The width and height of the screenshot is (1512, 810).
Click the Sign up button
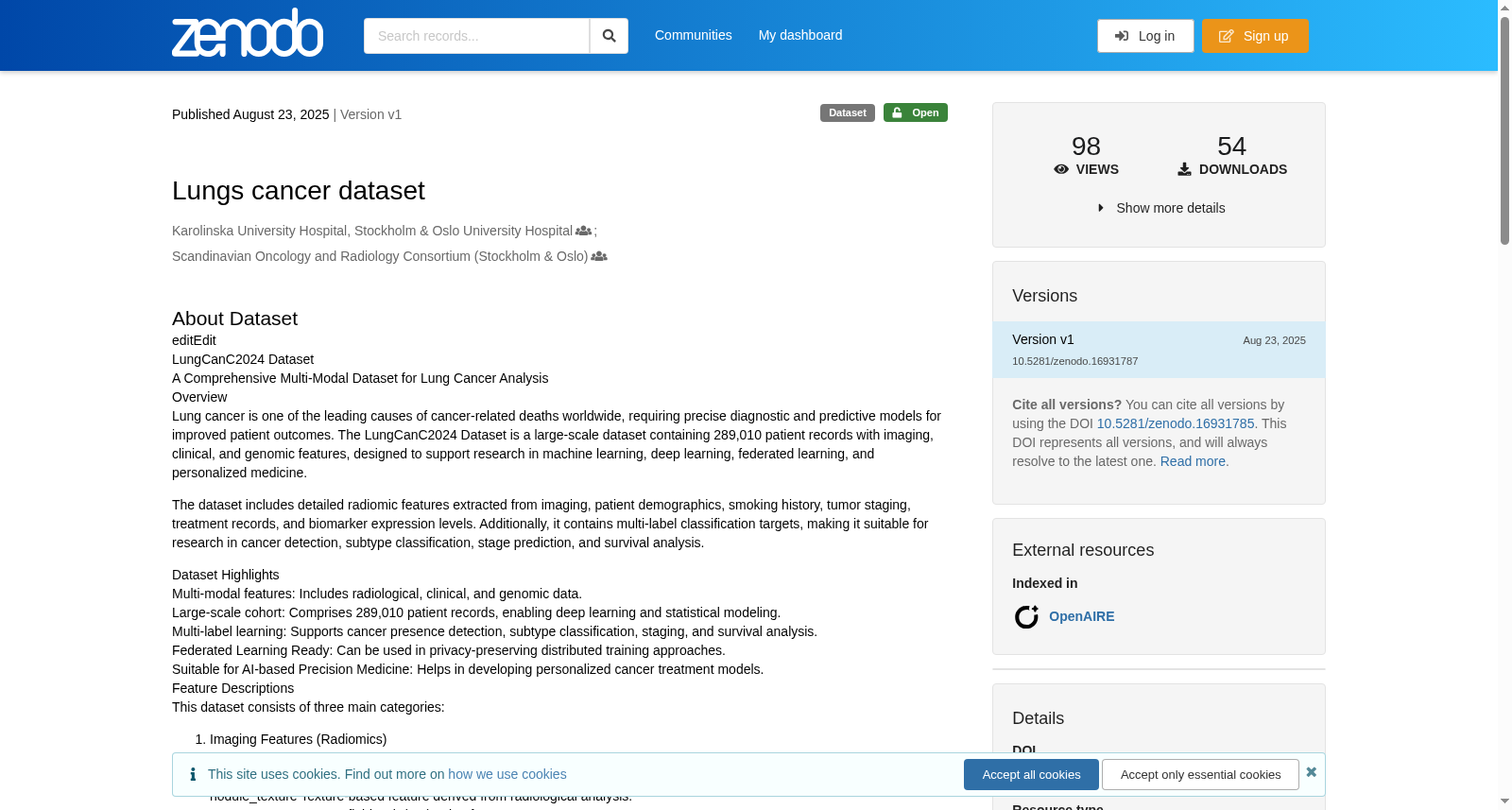pyautogui.click(x=1255, y=36)
